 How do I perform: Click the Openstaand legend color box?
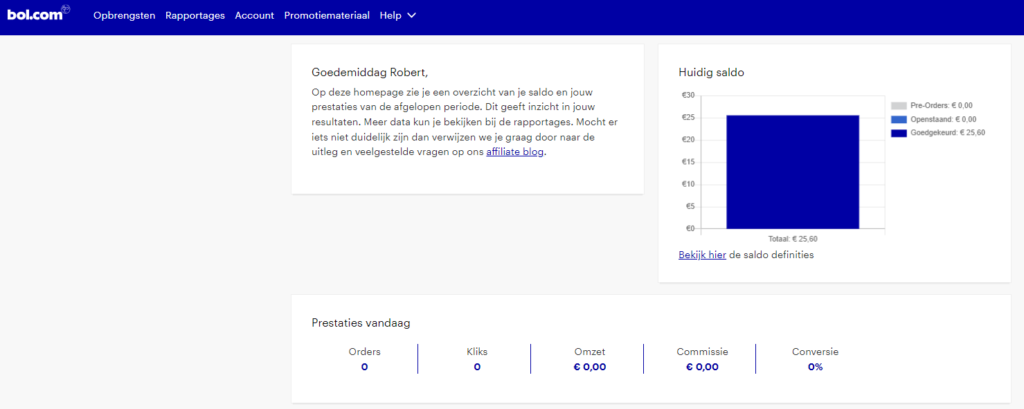[898, 119]
